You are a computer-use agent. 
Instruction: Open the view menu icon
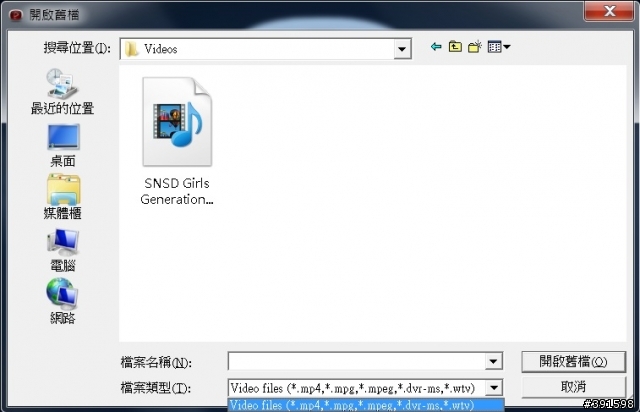(x=499, y=47)
